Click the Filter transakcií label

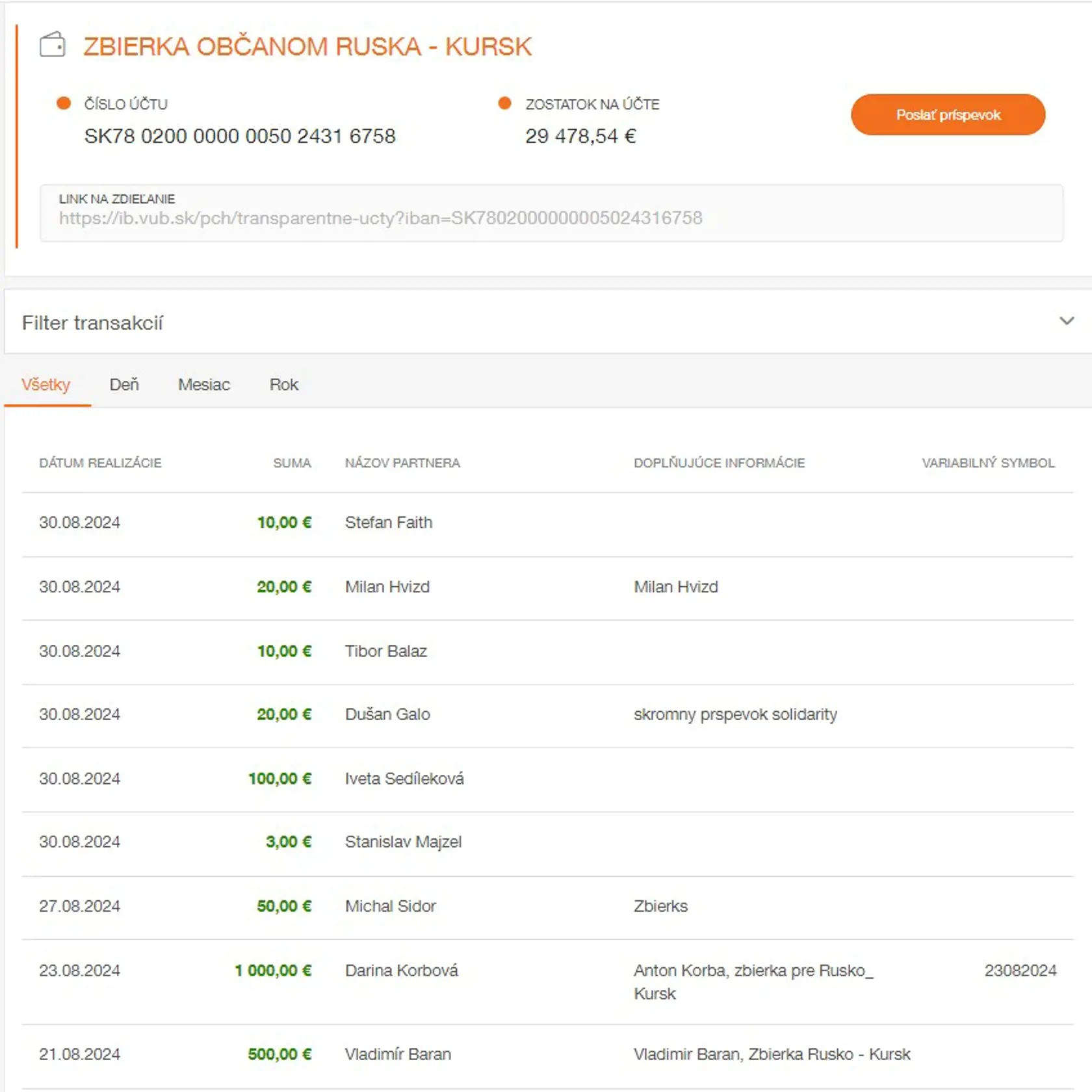(x=92, y=323)
